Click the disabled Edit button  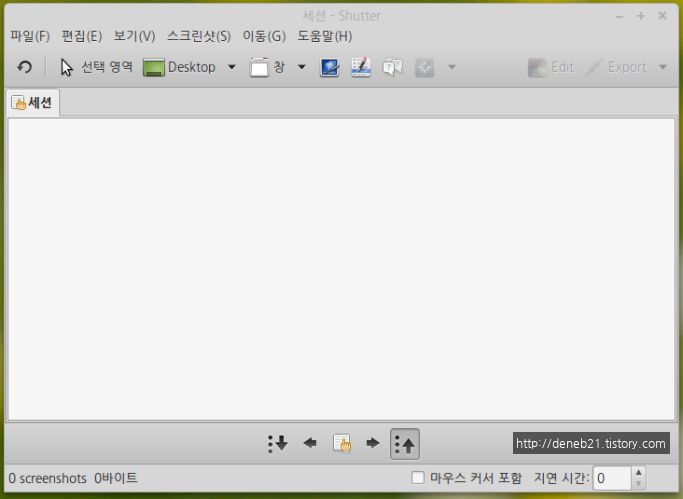coord(551,67)
